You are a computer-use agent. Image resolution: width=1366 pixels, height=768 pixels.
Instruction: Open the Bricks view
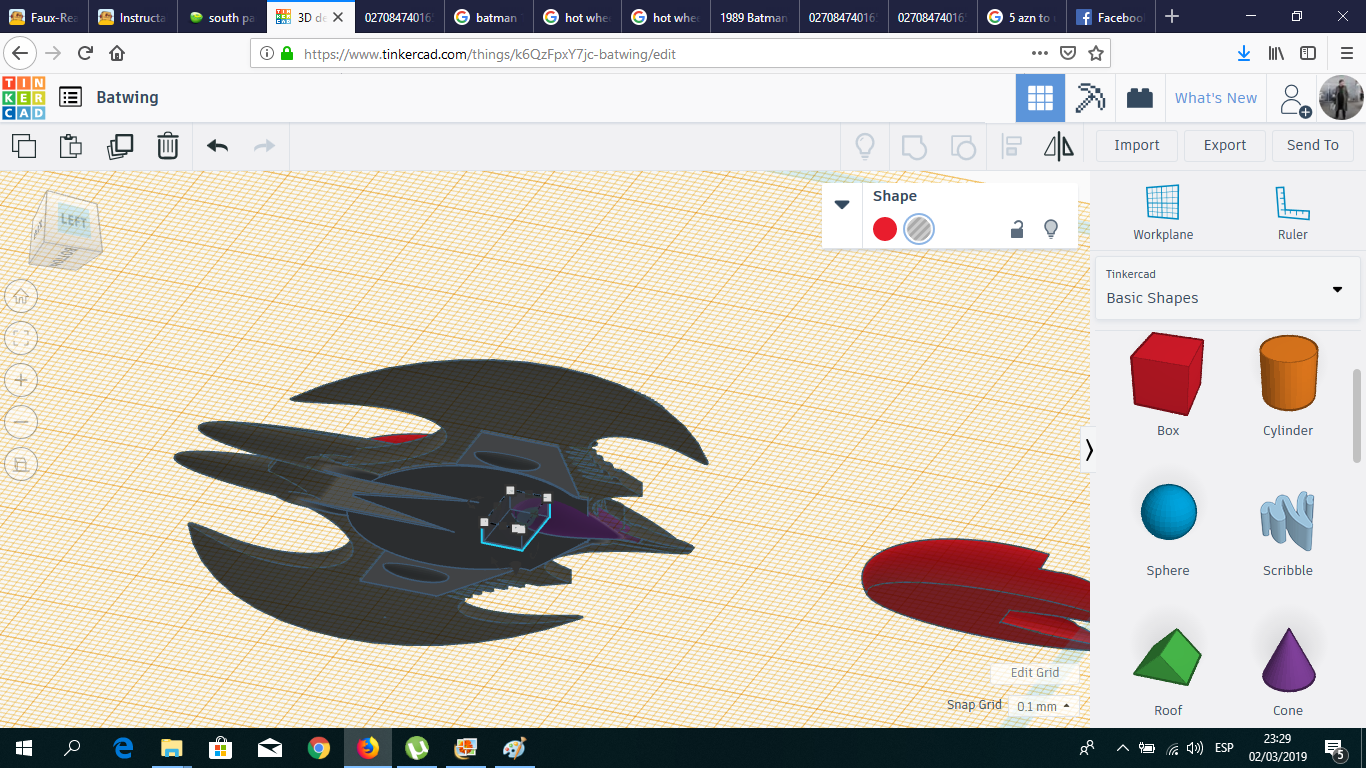point(1139,98)
